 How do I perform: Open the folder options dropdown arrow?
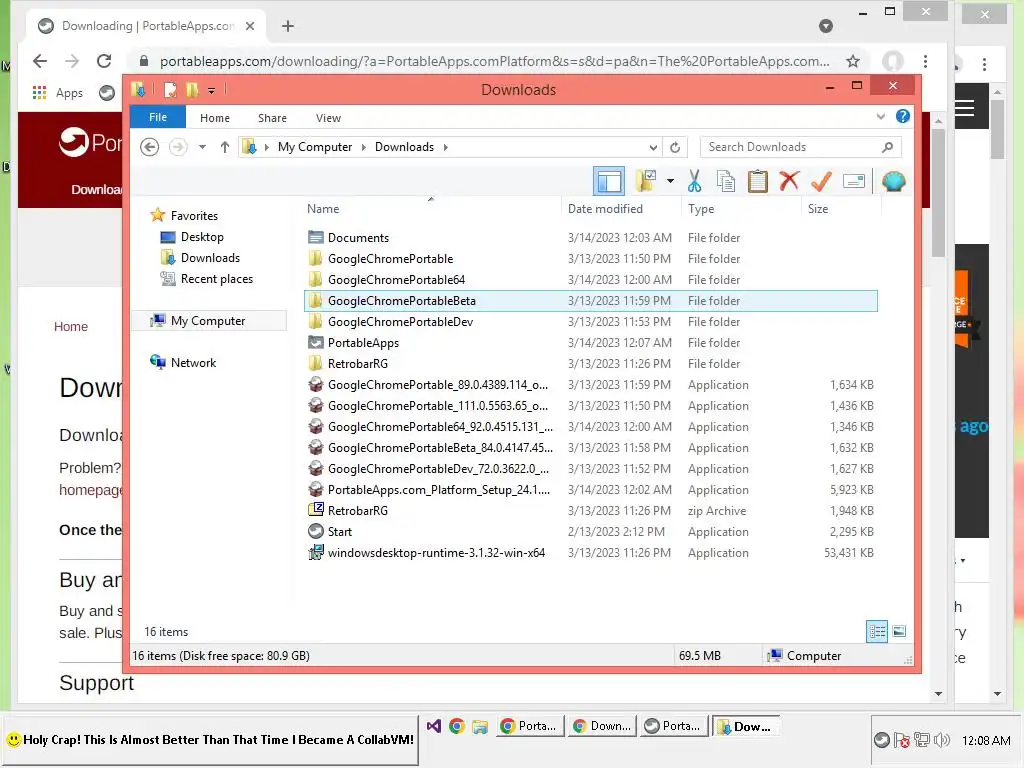[x=670, y=181]
